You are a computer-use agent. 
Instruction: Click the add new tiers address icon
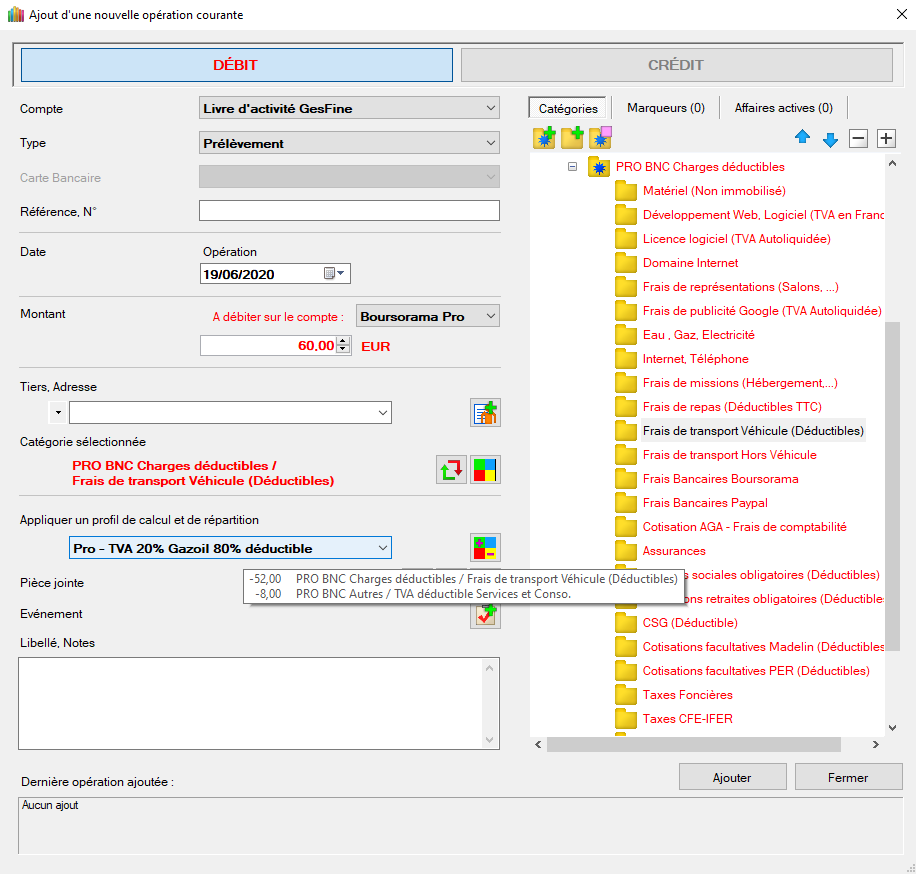pos(485,412)
